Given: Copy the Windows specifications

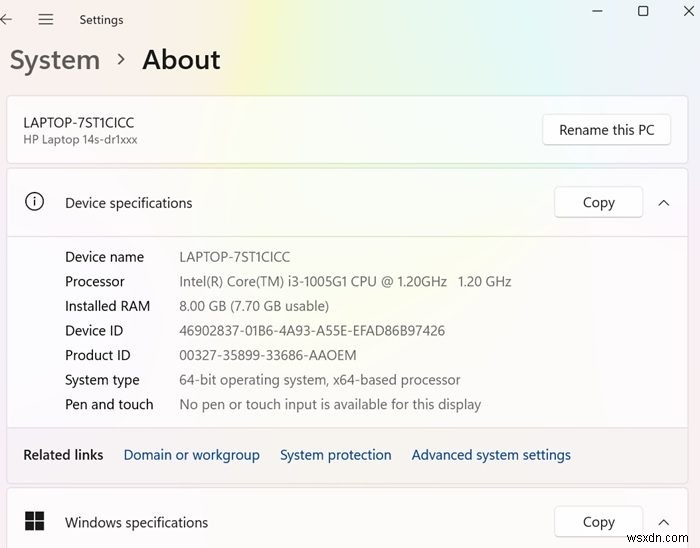Looking at the screenshot, I should point(598,522).
